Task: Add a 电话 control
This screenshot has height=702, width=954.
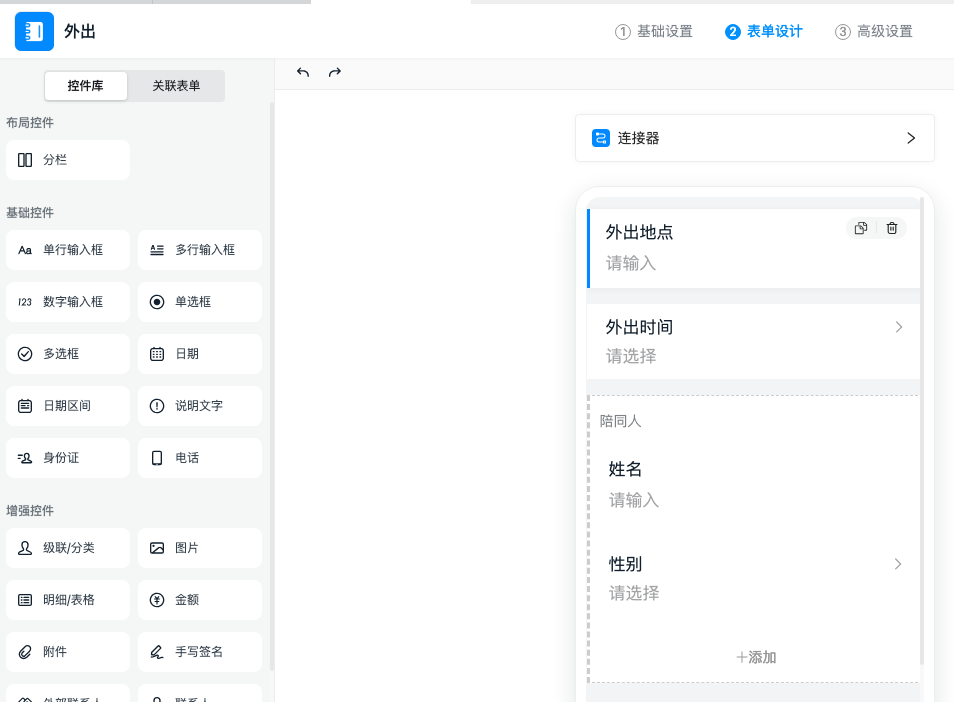Action: coord(200,458)
